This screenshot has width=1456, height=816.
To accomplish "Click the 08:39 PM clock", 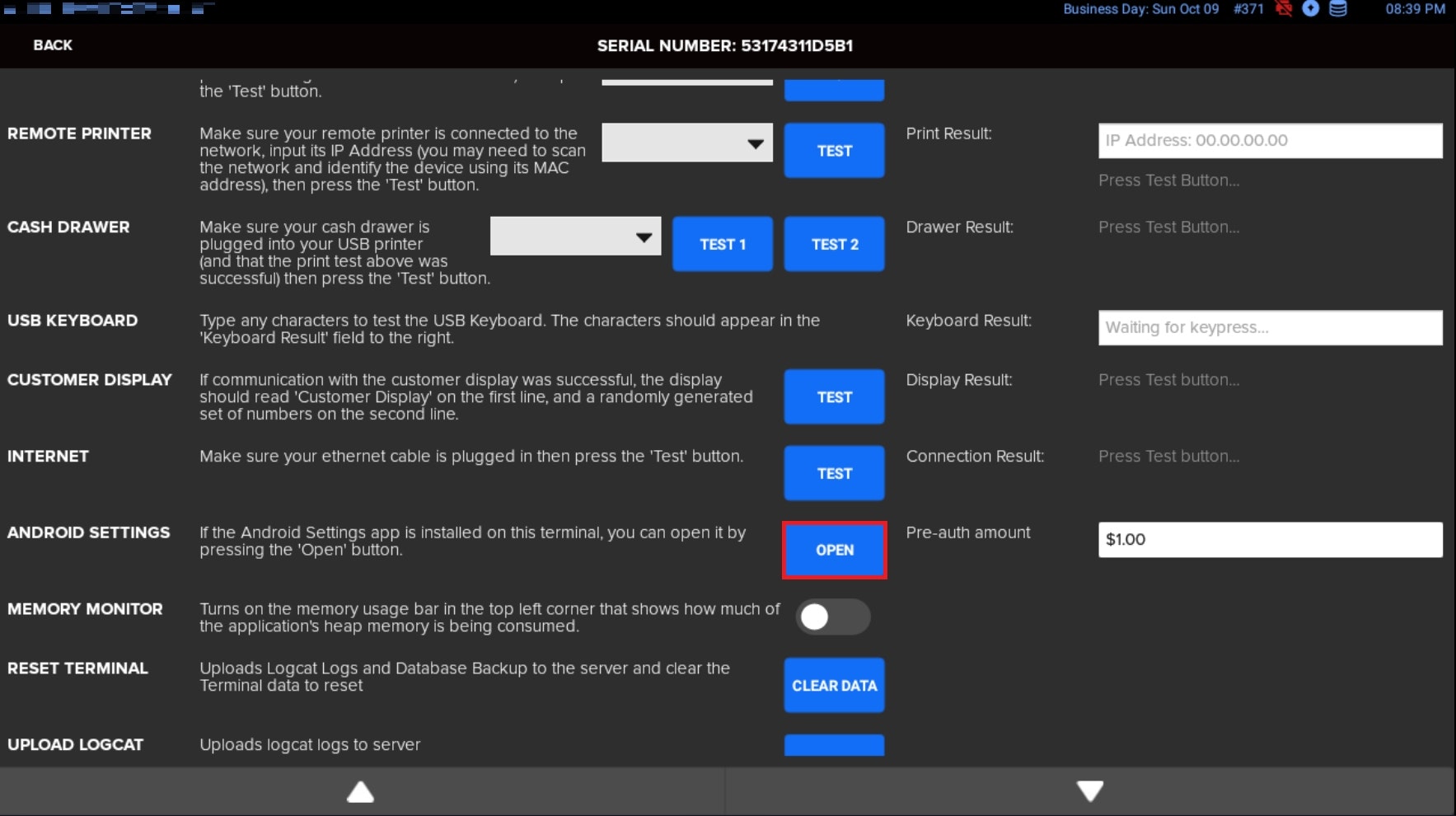I will (x=1415, y=9).
